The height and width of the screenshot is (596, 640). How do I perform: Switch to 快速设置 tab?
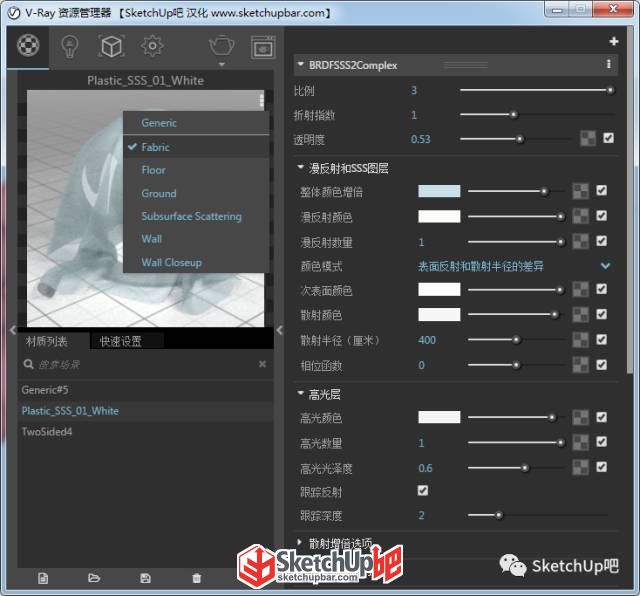point(121,341)
